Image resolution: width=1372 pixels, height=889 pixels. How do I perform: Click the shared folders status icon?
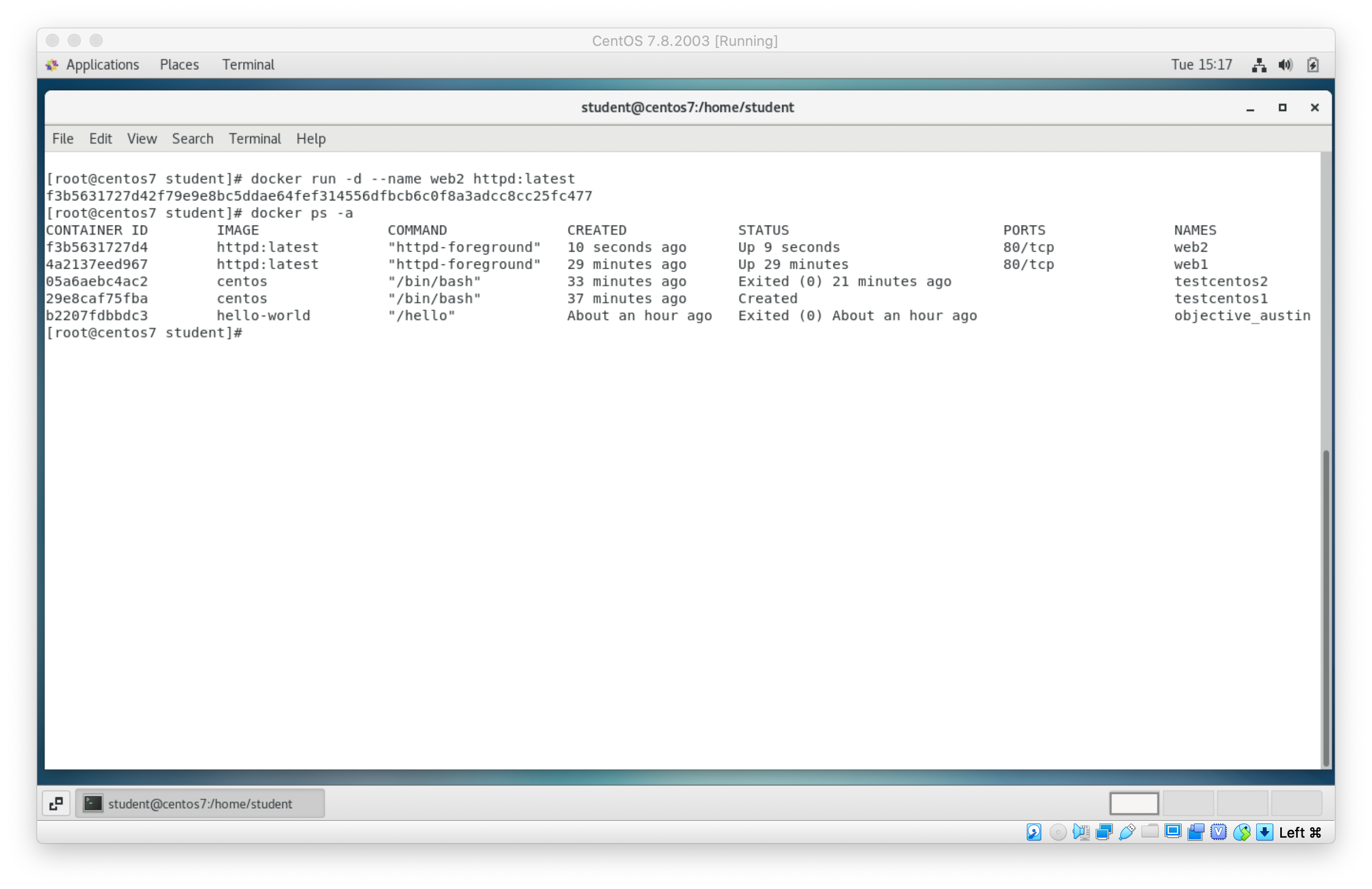pyautogui.click(x=1150, y=831)
